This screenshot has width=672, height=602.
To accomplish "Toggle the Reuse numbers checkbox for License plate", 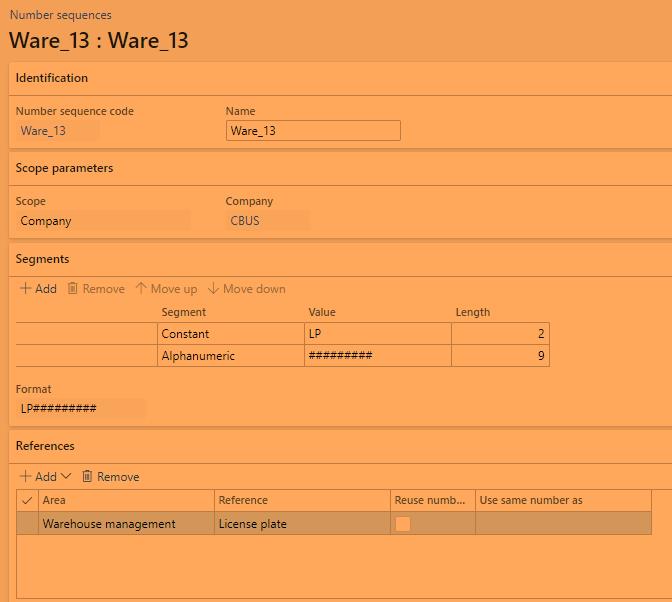I will (x=402, y=524).
